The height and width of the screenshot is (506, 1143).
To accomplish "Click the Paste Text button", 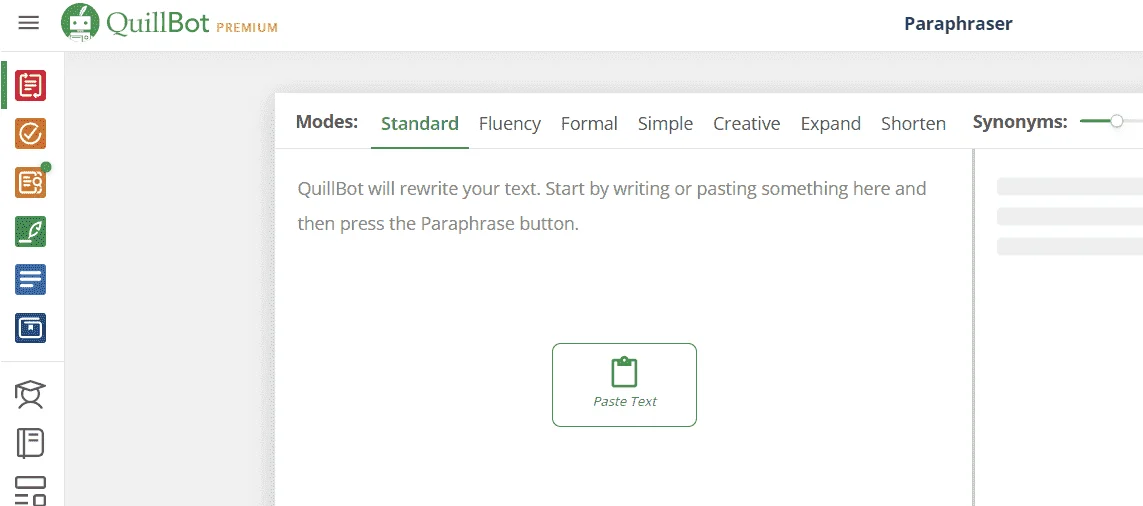I will coord(624,385).
